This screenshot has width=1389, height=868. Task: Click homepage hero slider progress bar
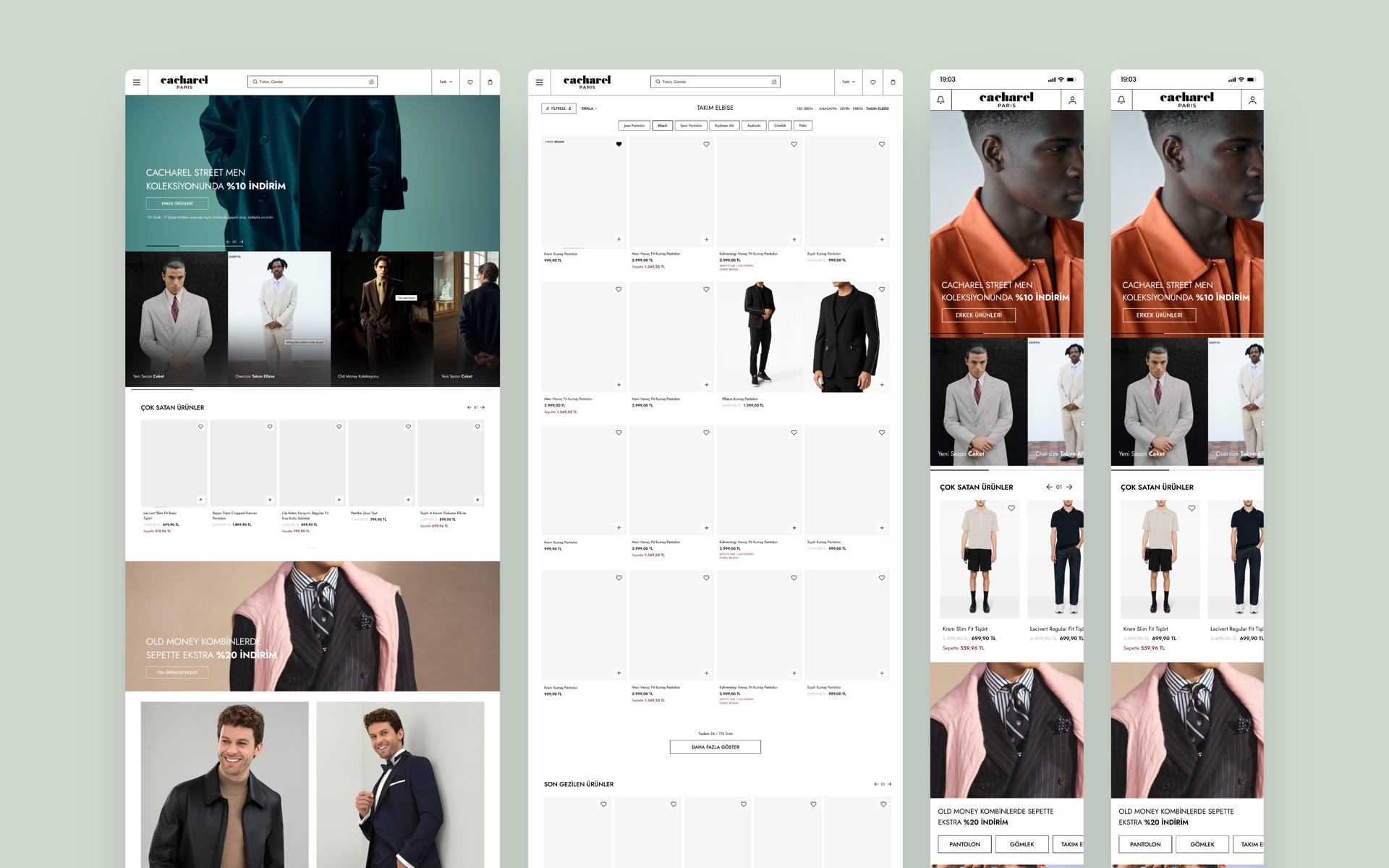[x=195, y=246]
